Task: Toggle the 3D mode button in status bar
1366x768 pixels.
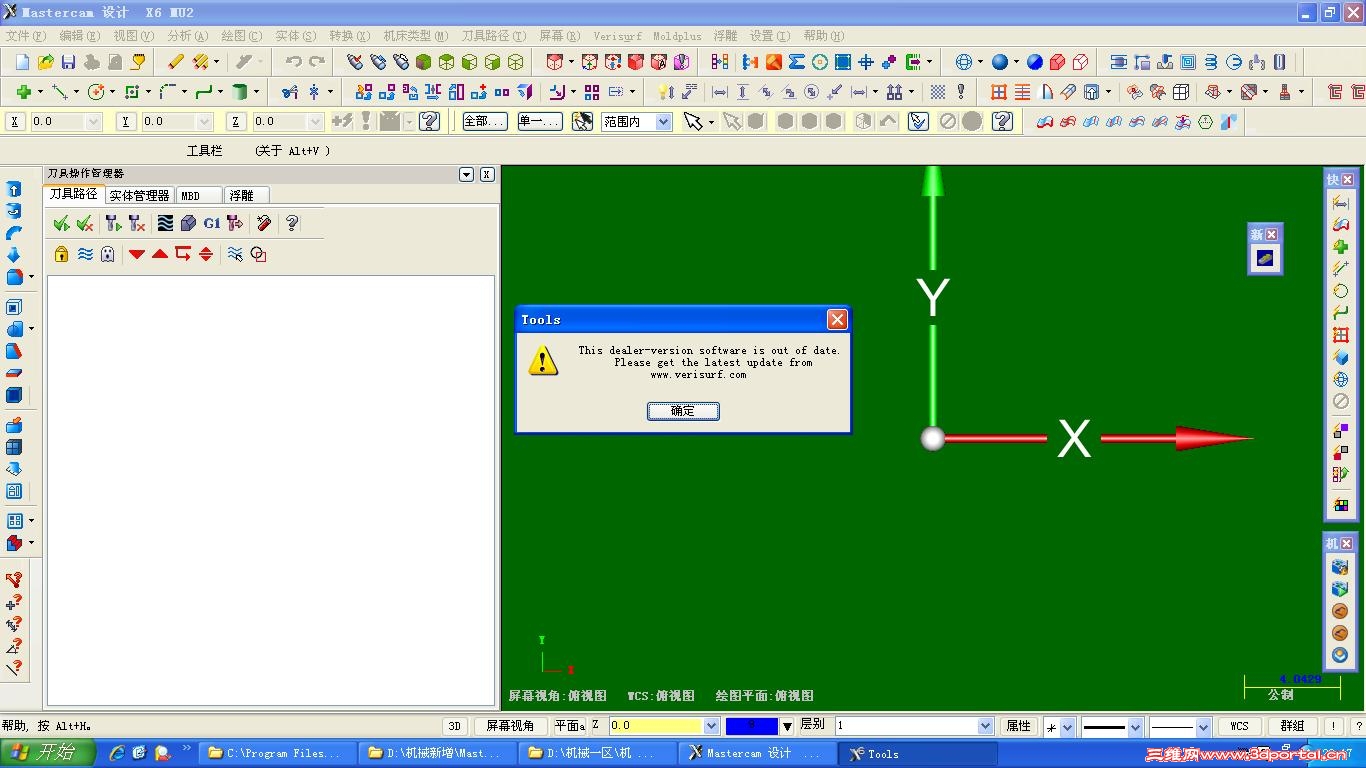Action: (455, 726)
